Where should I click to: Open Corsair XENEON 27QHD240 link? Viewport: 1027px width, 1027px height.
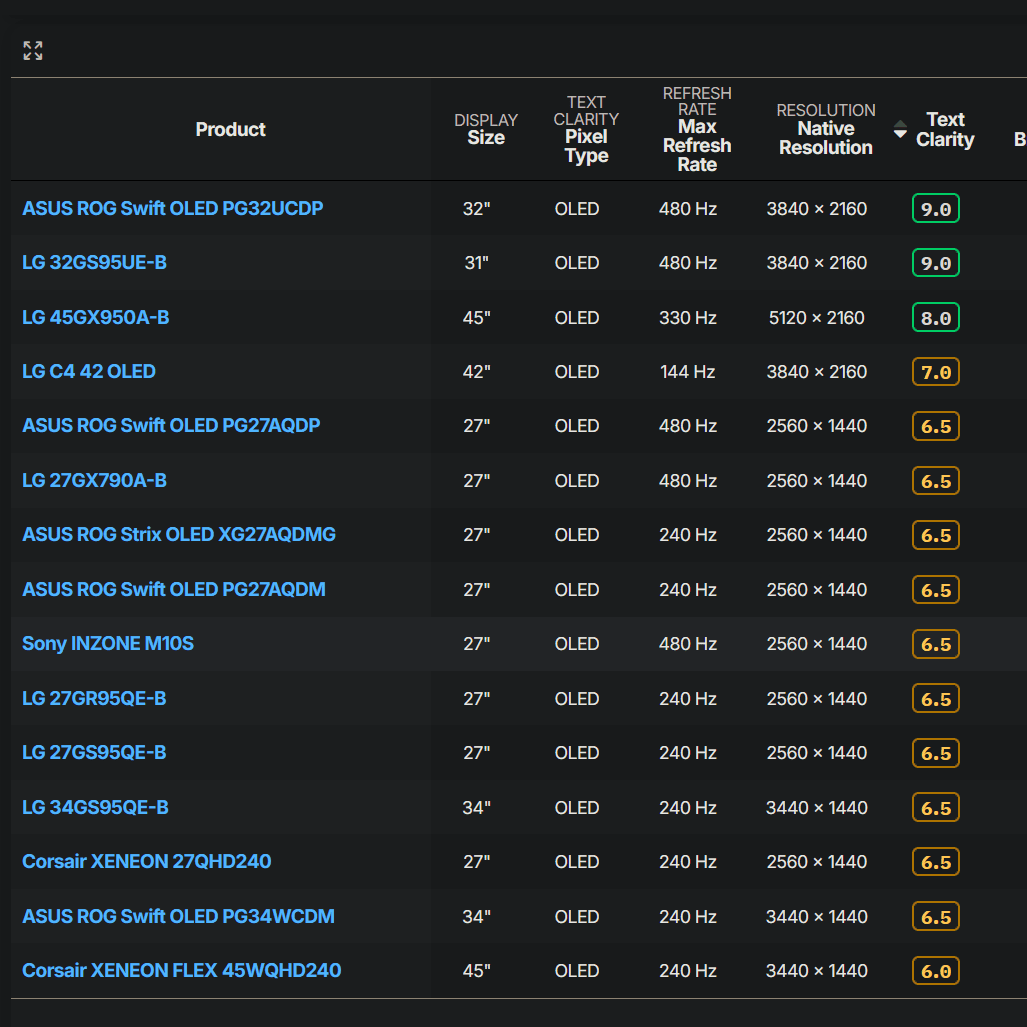pos(147,861)
